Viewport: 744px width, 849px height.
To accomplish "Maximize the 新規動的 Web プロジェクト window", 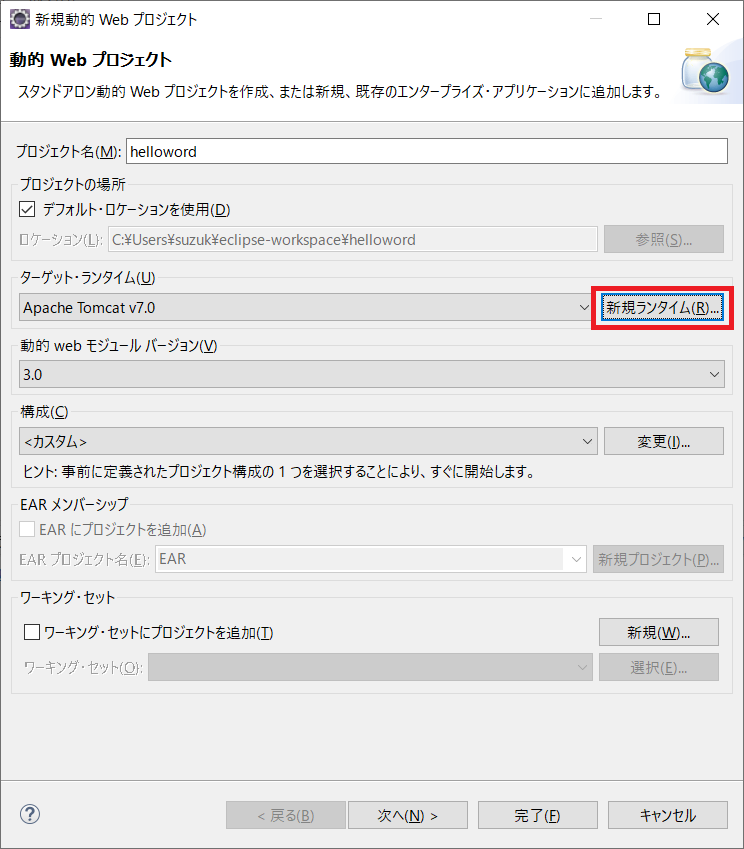I will point(654,19).
